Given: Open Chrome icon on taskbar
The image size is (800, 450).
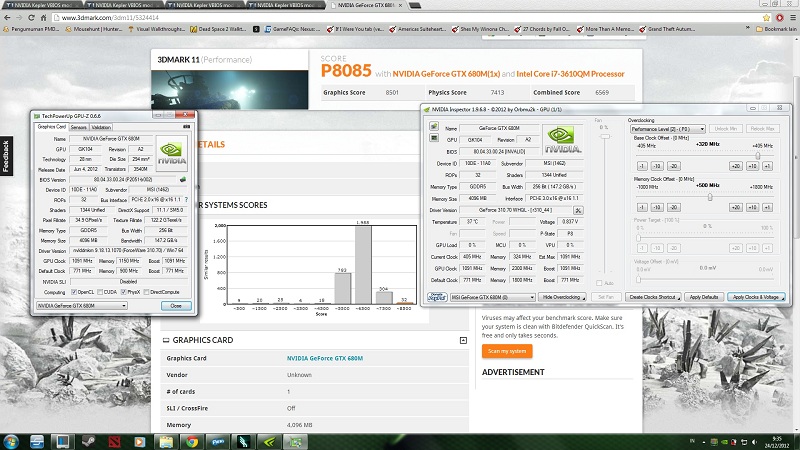Looking at the screenshot, I should tap(192, 442).
